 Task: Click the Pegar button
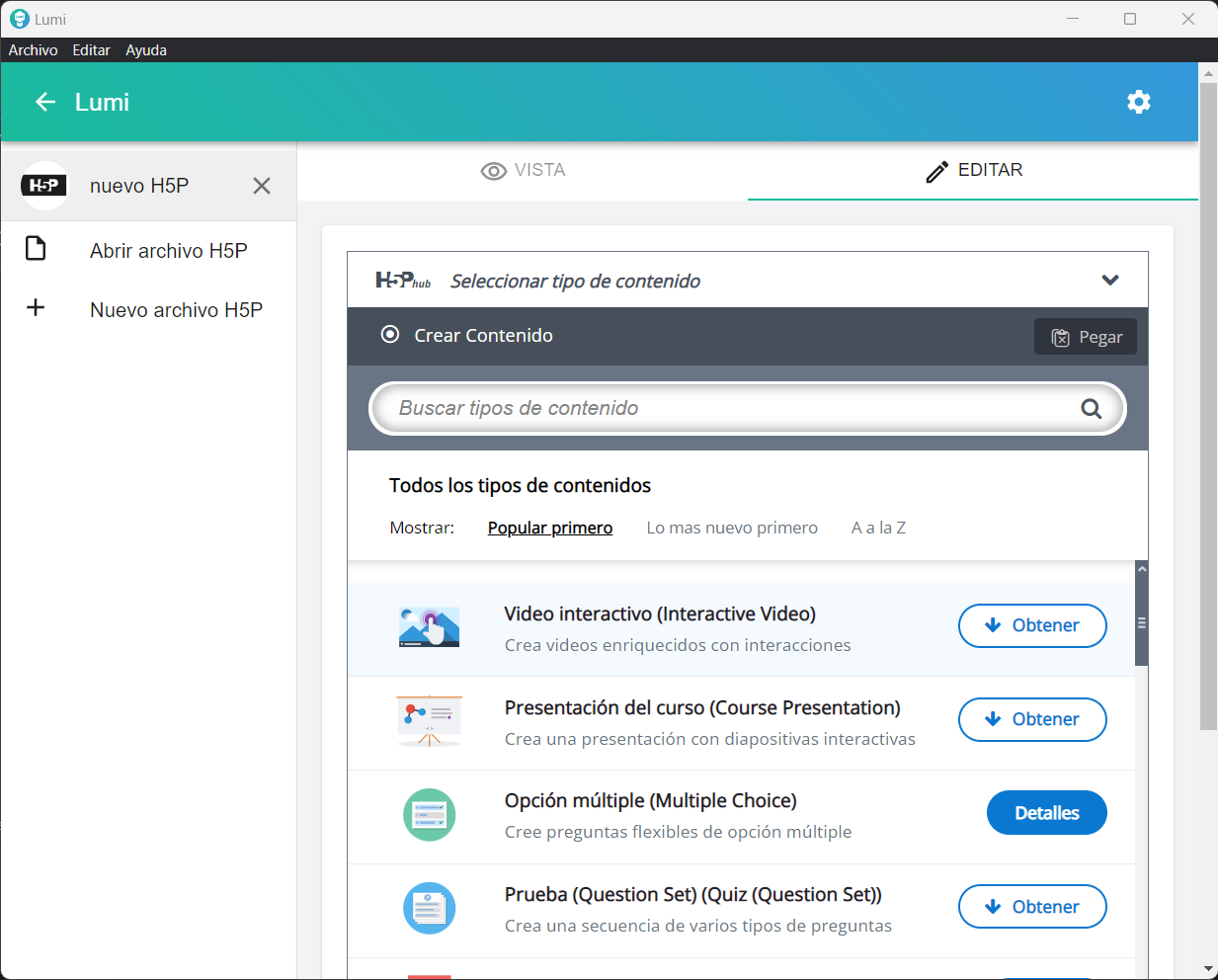pos(1086,337)
